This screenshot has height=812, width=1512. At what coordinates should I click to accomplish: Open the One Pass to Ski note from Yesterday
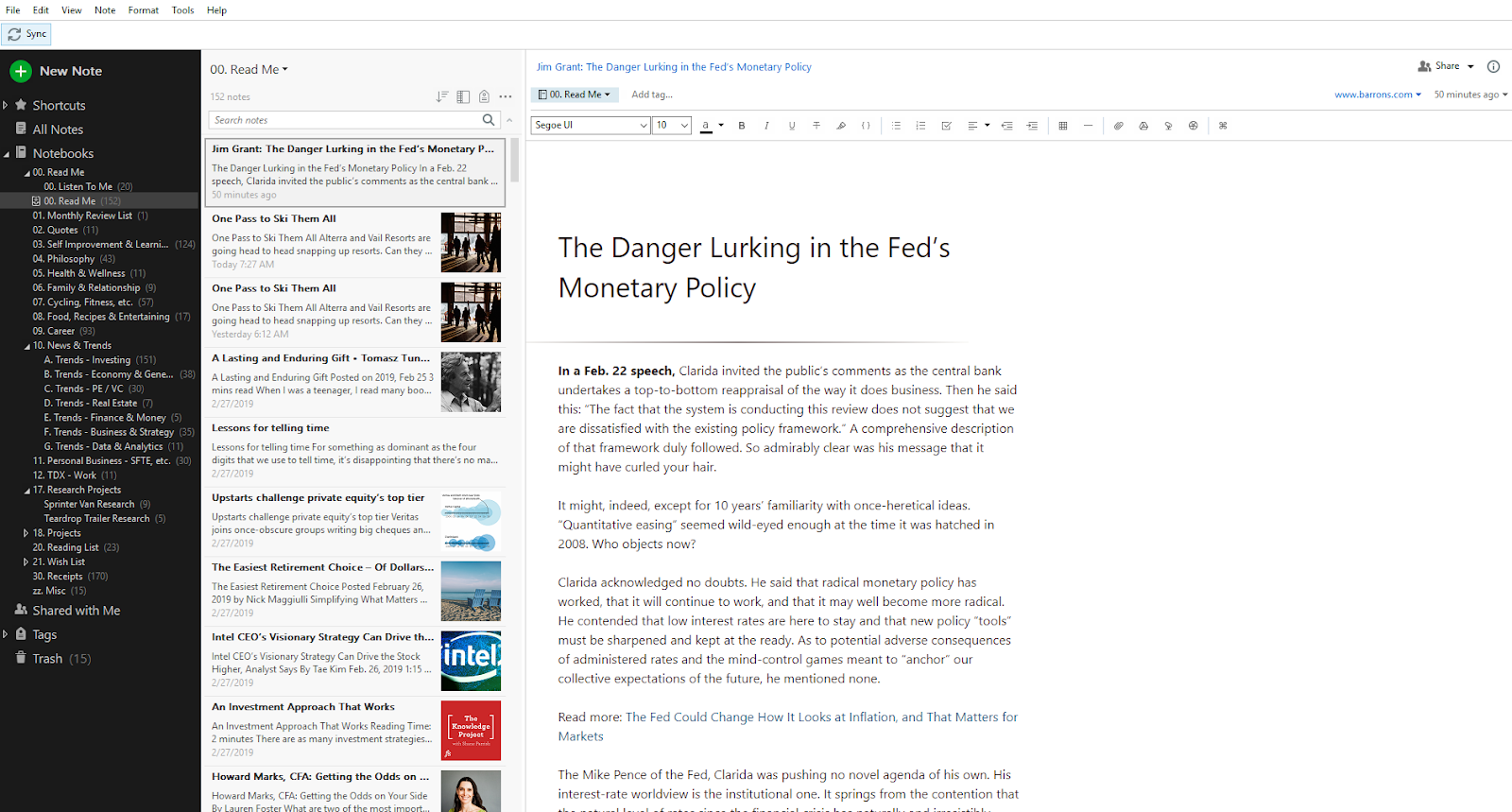[355, 311]
